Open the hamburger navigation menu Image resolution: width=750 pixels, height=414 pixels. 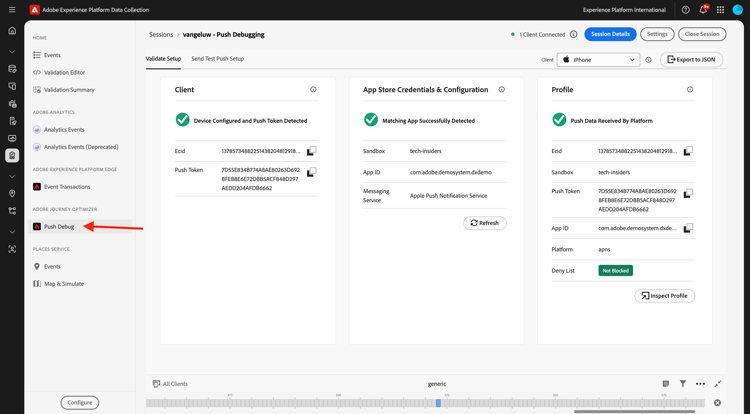pos(12,10)
